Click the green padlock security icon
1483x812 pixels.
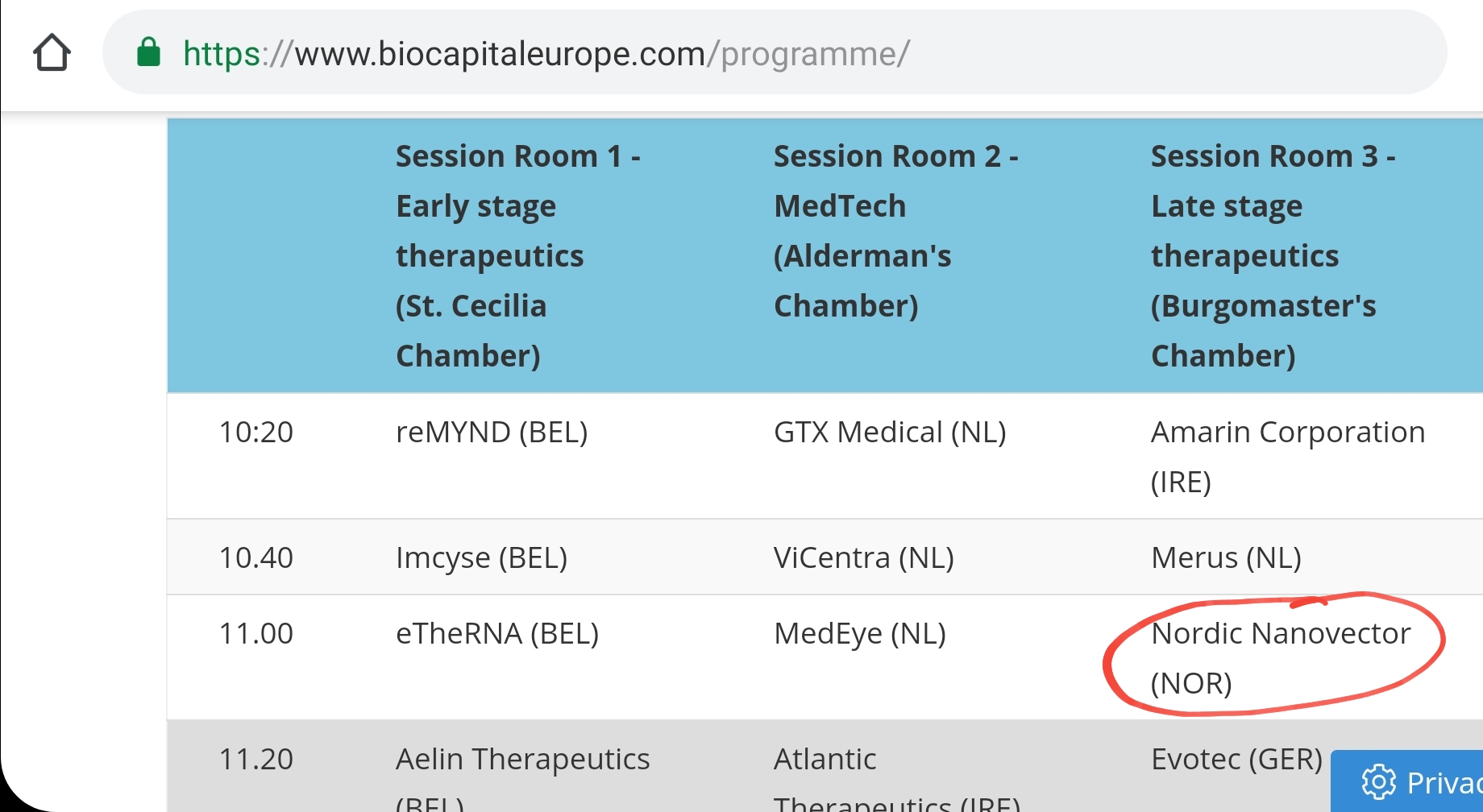148,52
